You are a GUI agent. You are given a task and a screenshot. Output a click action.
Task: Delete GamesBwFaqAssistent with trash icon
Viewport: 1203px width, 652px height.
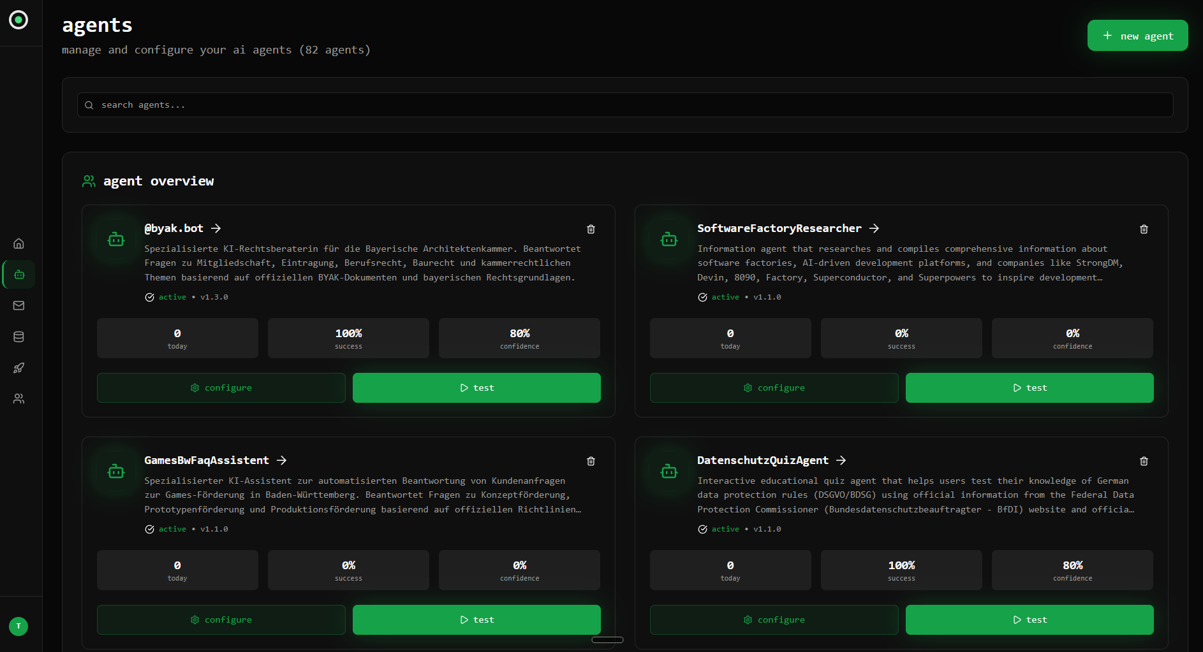591,461
